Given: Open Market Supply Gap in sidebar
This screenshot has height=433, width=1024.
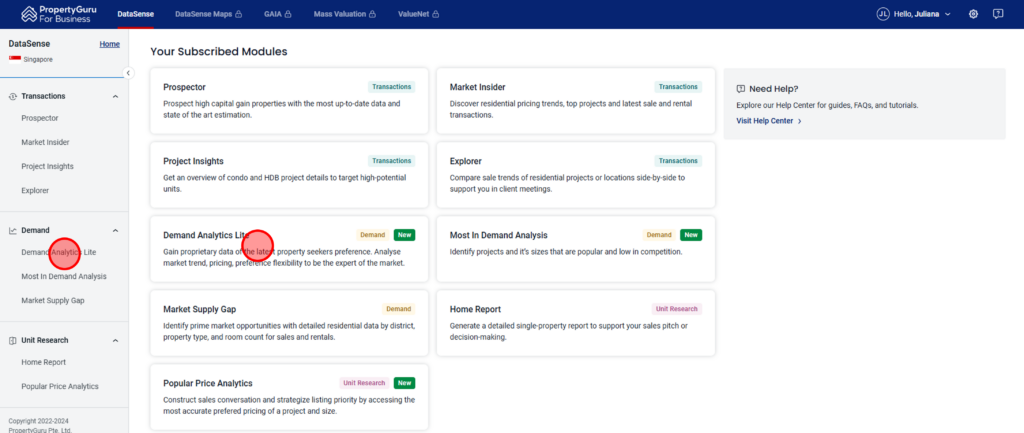Looking at the screenshot, I should coord(53,300).
